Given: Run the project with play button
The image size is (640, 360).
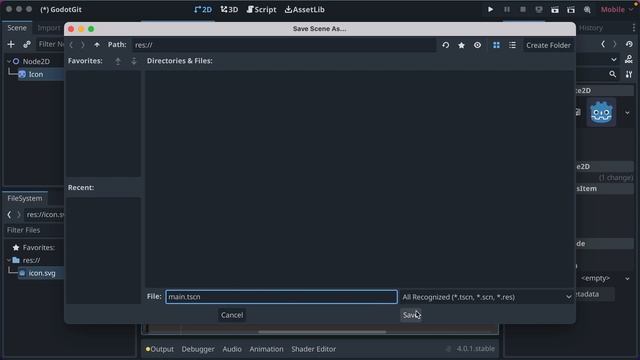Looking at the screenshot, I should (x=490, y=9).
